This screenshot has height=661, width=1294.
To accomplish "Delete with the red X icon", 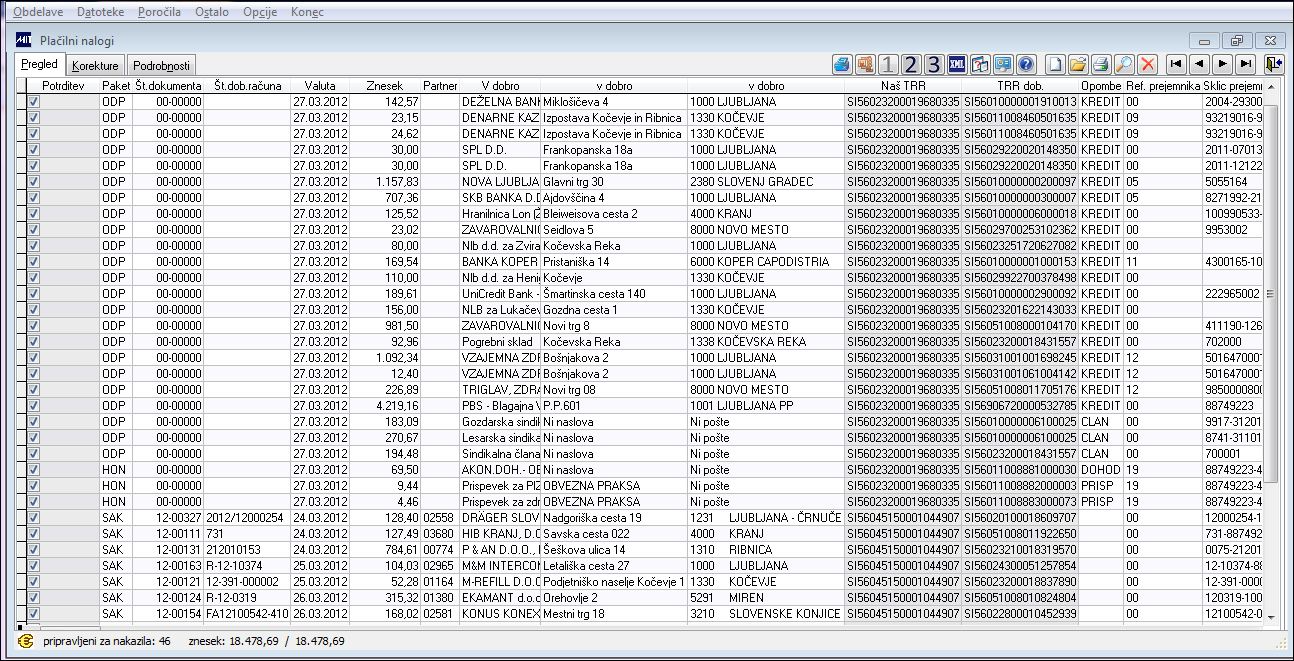I will coord(1147,64).
